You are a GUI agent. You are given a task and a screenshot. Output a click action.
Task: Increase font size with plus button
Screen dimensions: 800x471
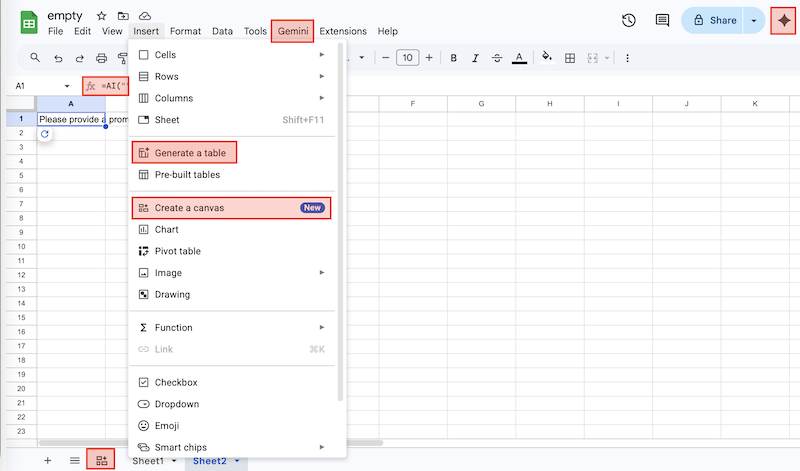(x=429, y=58)
